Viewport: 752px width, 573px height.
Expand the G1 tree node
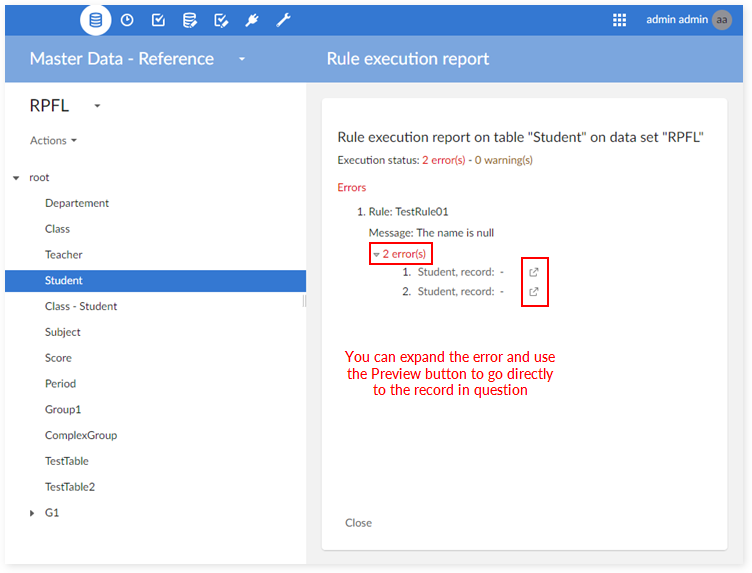(32, 513)
